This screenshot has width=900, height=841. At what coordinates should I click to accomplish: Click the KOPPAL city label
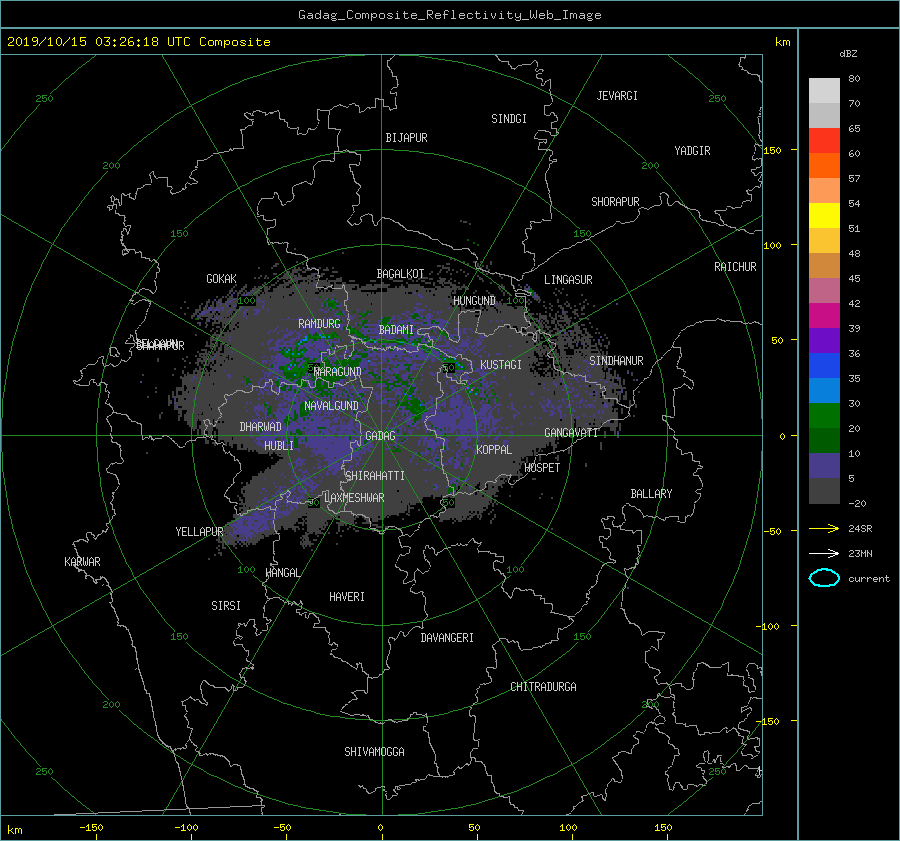pos(494,449)
